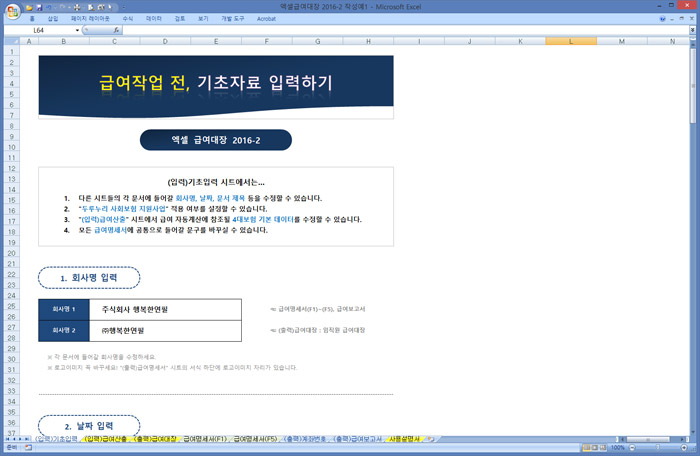Switch to Page Break Preview in the status bar

pyautogui.click(x=603, y=448)
